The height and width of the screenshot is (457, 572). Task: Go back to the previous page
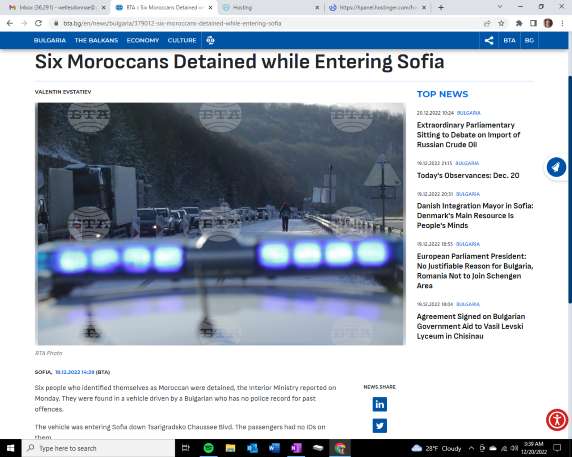pos(10,23)
